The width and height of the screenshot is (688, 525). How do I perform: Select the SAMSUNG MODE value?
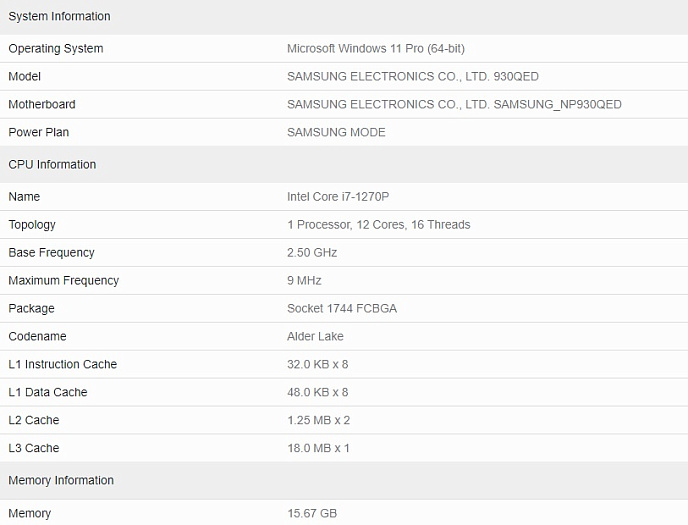[336, 132]
